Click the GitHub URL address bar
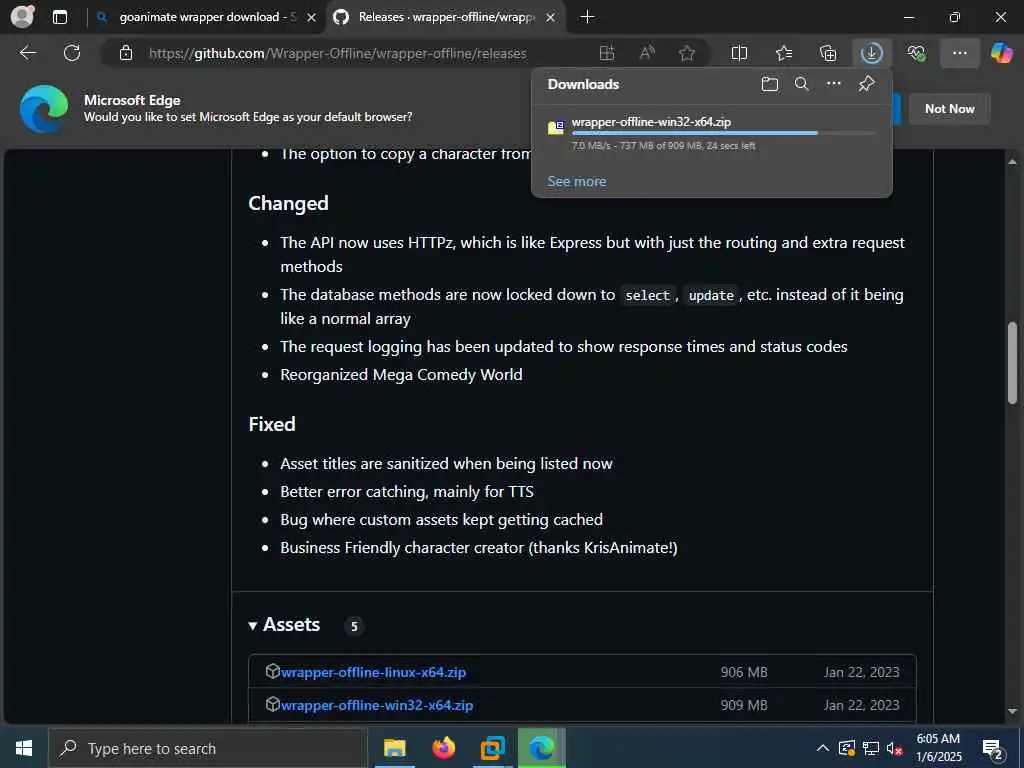Viewport: 1024px width, 768px height. pyautogui.click(x=338, y=54)
